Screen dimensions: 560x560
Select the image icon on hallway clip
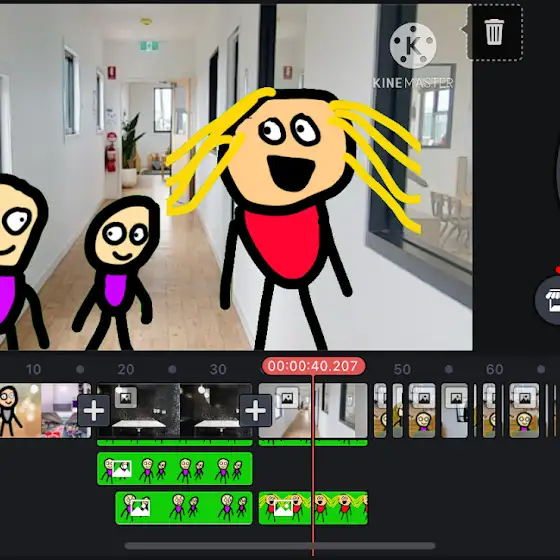click(287, 398)
